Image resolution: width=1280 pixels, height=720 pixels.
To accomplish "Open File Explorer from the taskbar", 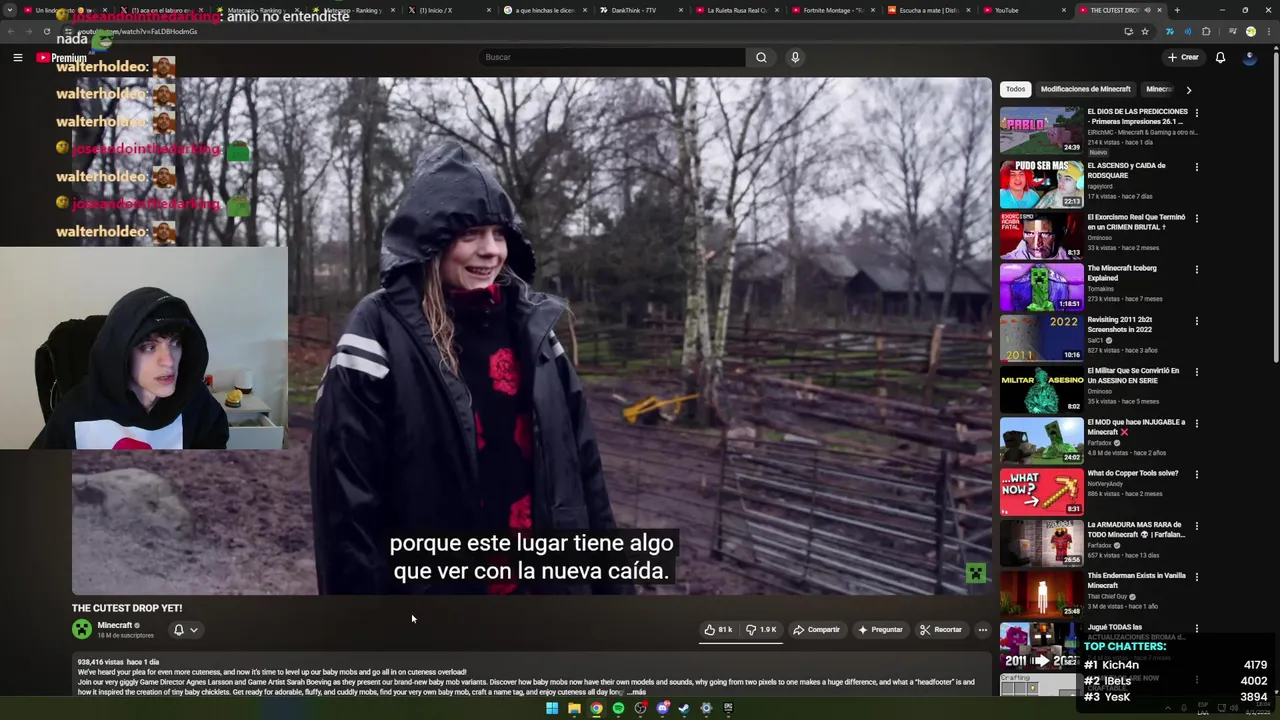I will click(x=574, y=708).
